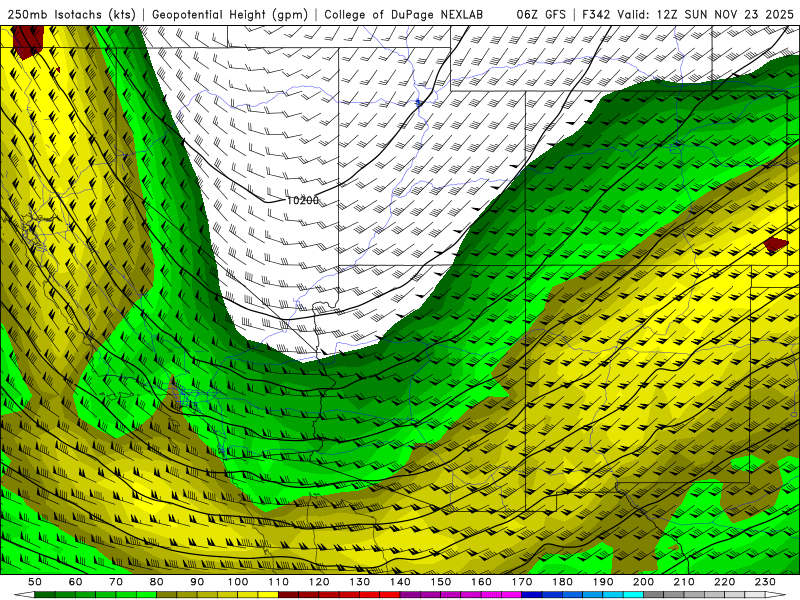
Task: Click the '230' color scale label
Action: 766,582
